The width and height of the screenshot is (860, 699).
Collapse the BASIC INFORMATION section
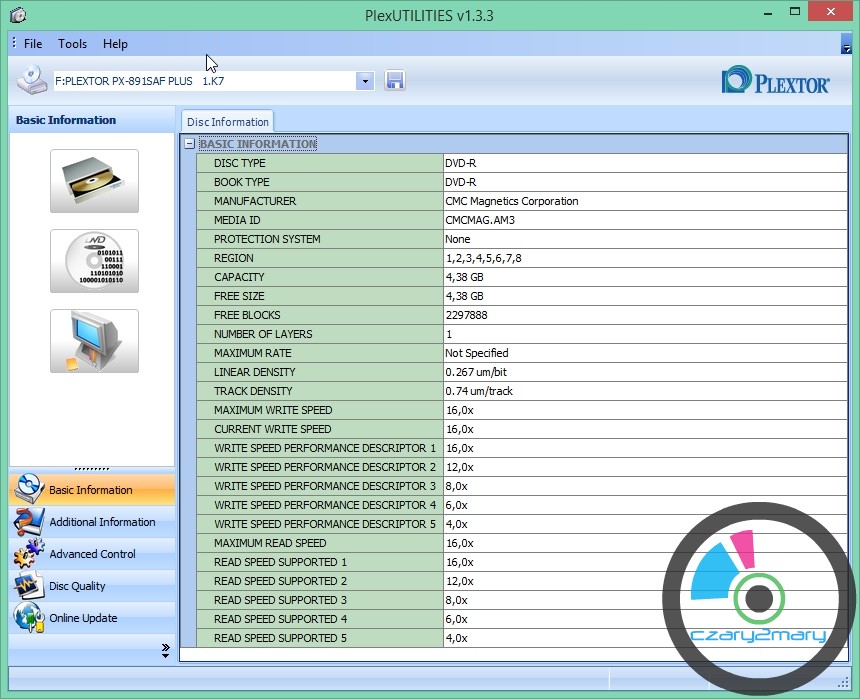[189, 144]
